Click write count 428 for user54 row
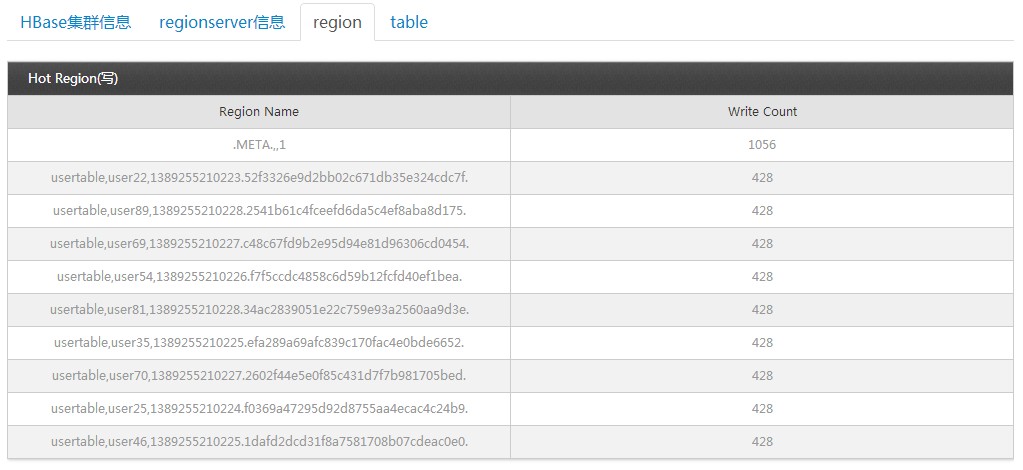1023x470 pixels. (x=762, y=277)
